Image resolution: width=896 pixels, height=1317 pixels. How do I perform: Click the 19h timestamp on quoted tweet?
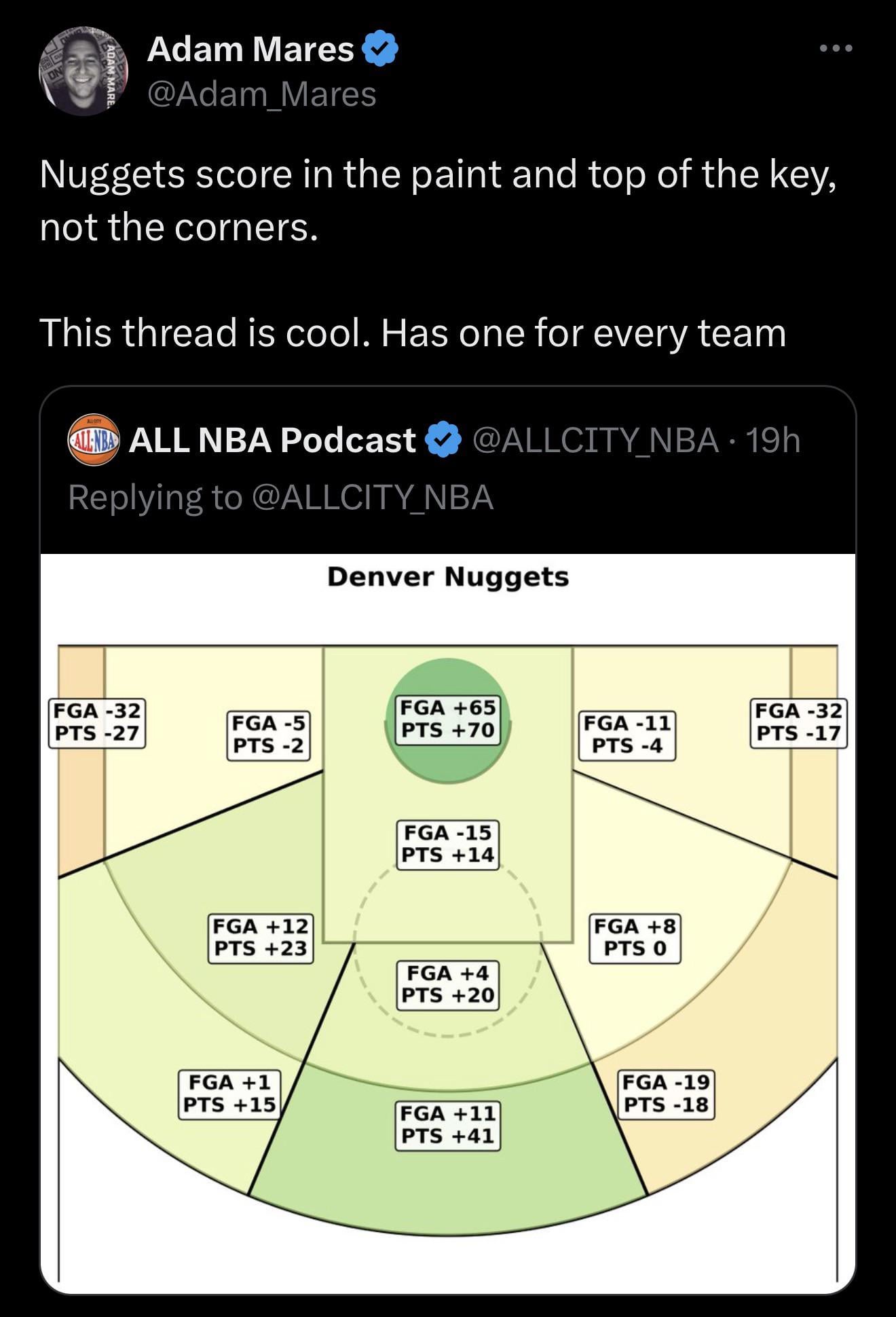[773, 440]
